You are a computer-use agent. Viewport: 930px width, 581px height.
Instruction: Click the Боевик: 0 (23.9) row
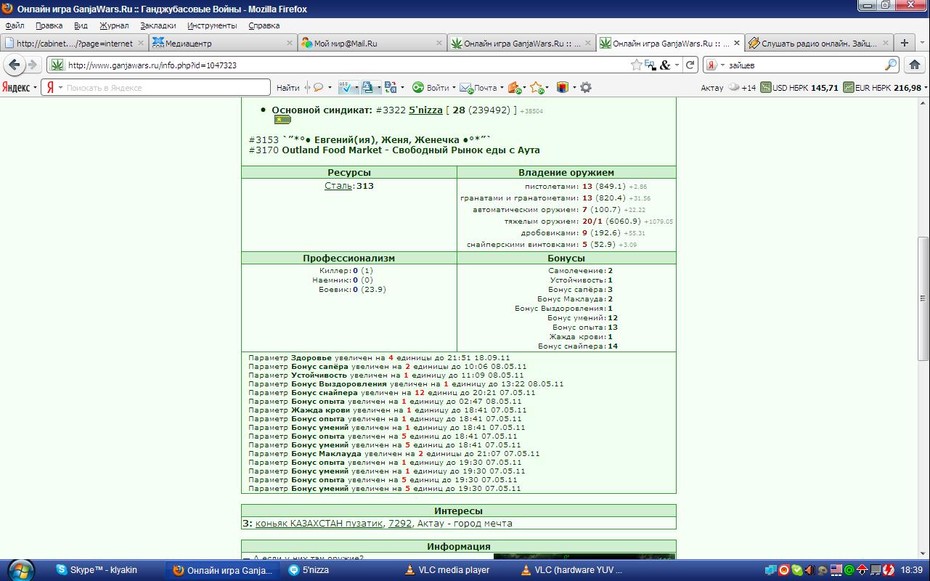click(352, 289)
